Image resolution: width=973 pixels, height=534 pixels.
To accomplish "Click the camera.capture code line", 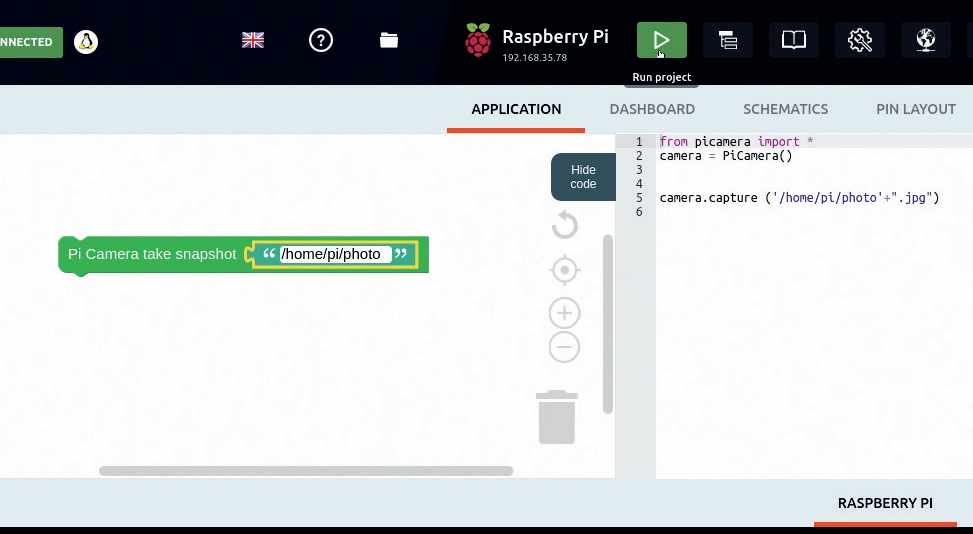I will [x=799, y=198].
